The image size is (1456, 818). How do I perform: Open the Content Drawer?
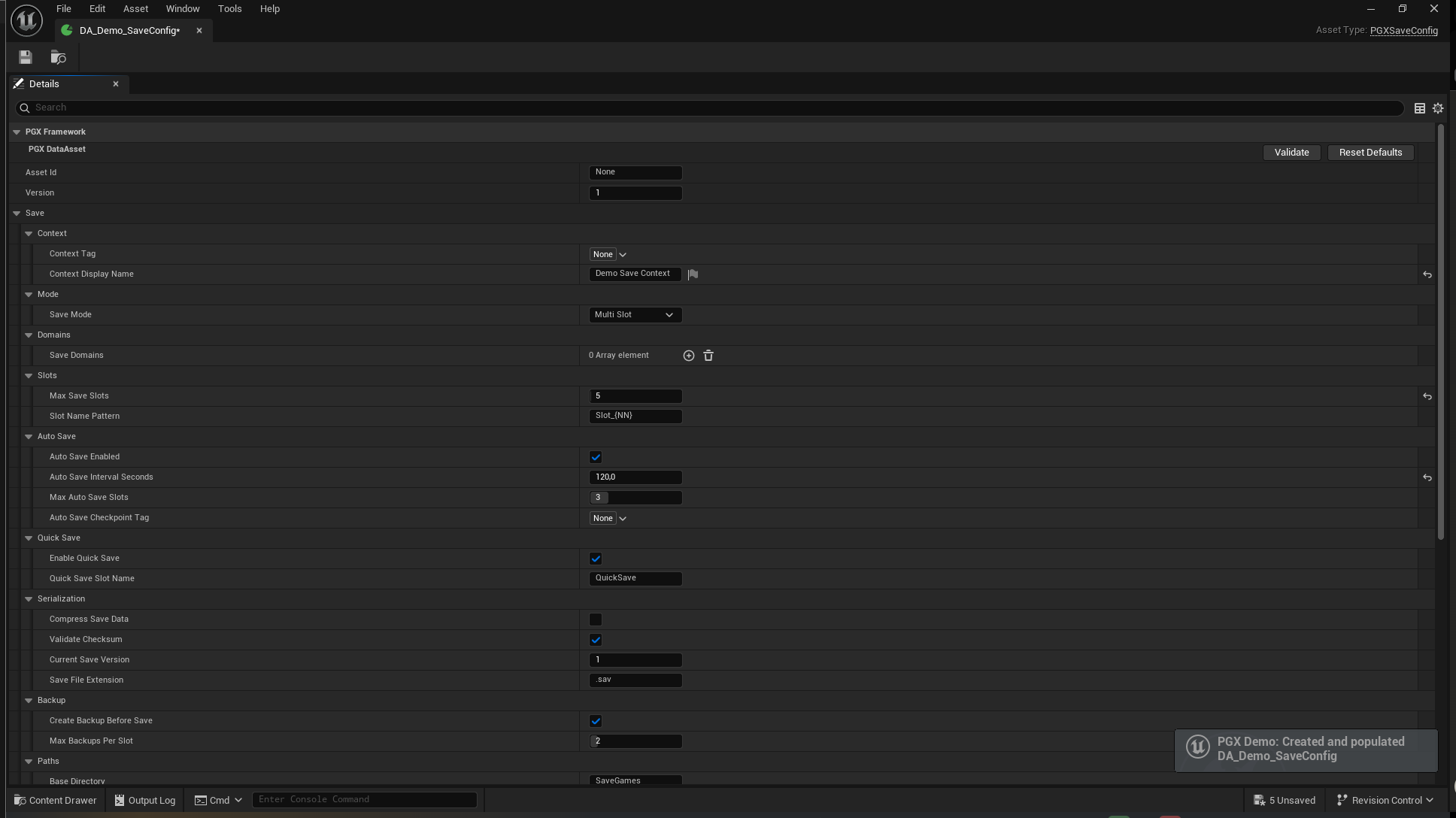pyautogui.click(x=54, y=799)
